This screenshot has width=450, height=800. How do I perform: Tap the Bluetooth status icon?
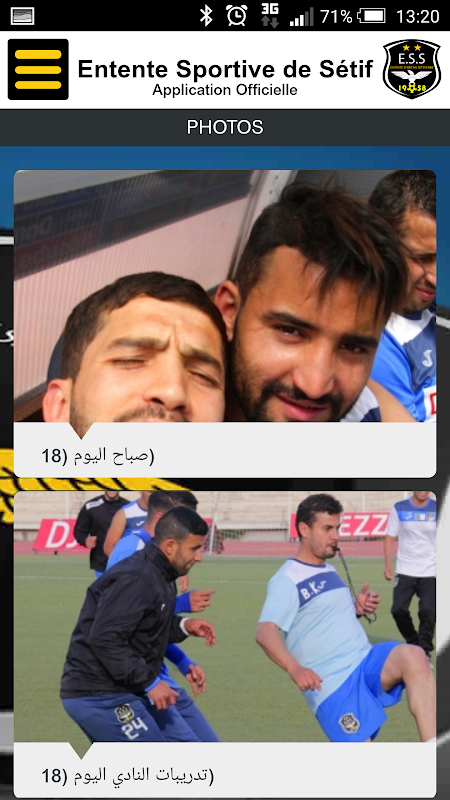click(x=206, y=16)
